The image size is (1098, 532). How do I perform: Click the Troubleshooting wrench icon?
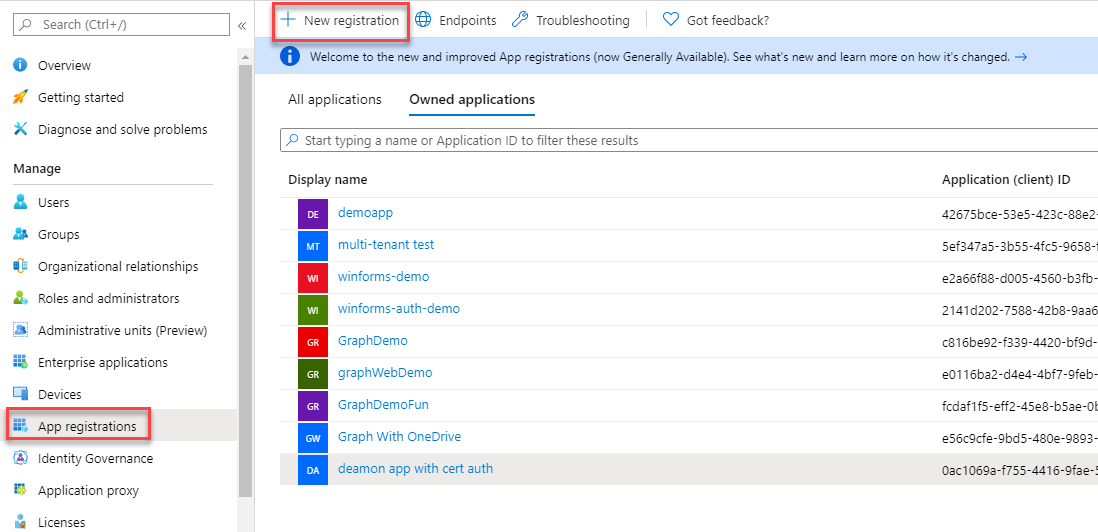pos(520,20)
